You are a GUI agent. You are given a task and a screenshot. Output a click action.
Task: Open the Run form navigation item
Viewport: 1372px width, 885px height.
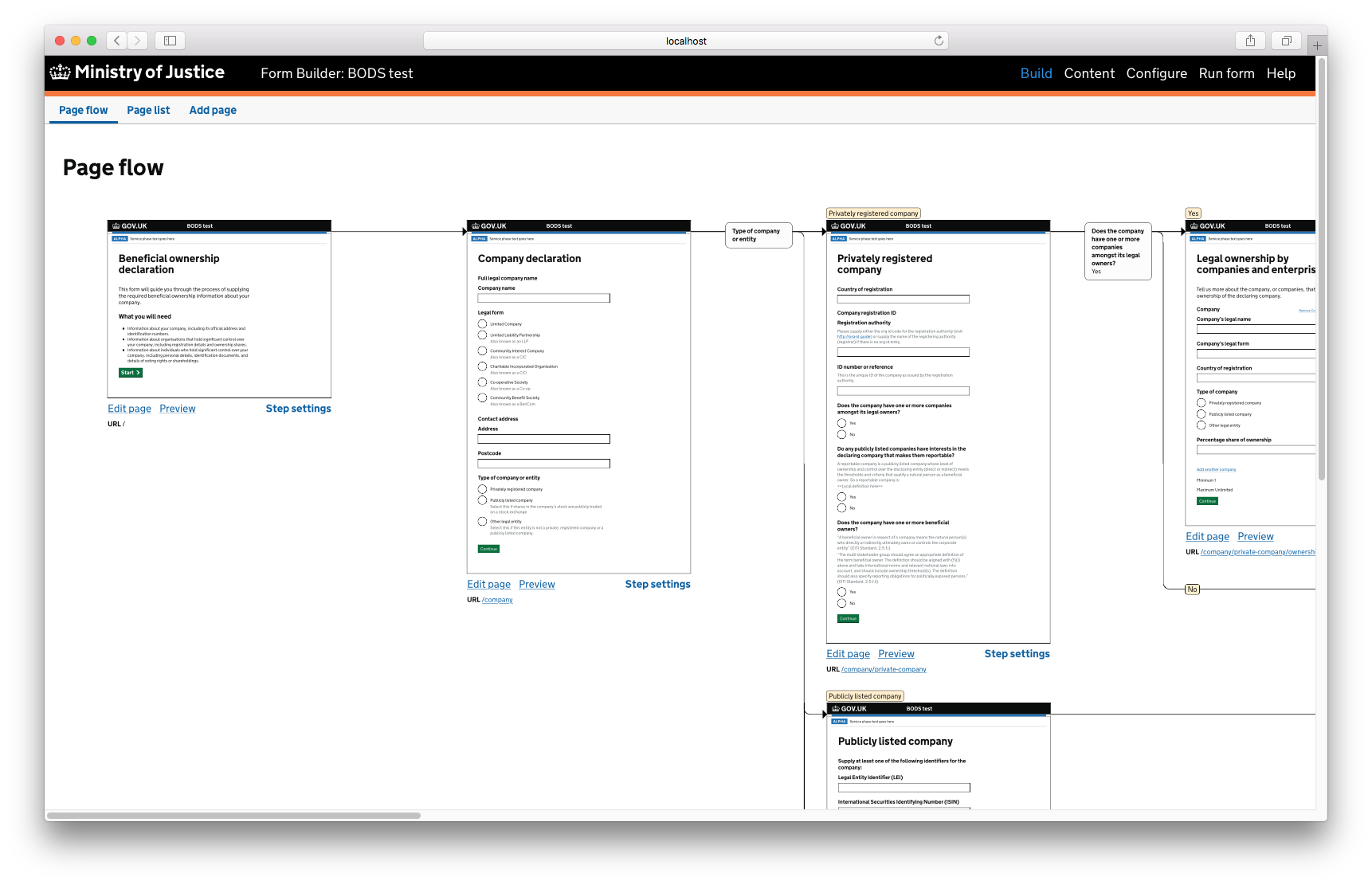1226,73
